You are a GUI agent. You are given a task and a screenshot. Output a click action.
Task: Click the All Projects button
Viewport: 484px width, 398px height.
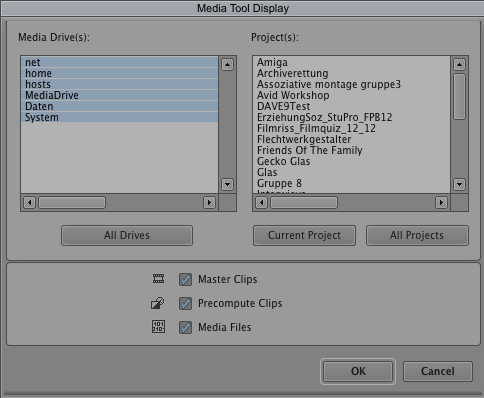(417, 235)
